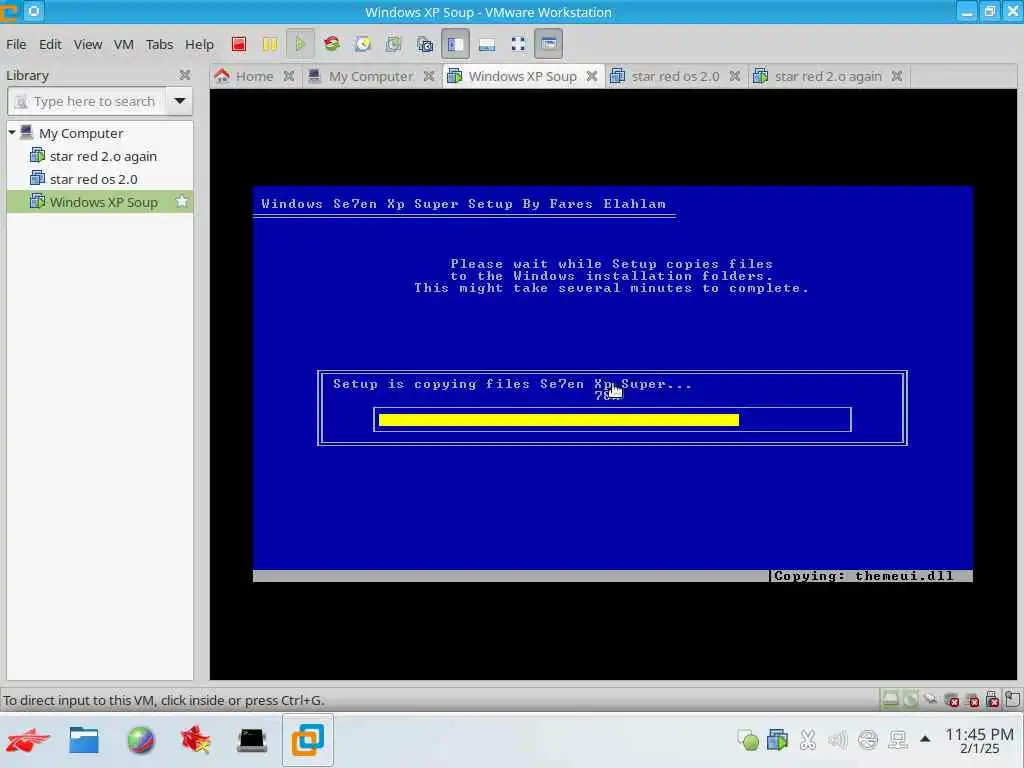Screen dimensions: 1024x768
Task: Expand hidden tray icons arrow
Action: (925, 739)
